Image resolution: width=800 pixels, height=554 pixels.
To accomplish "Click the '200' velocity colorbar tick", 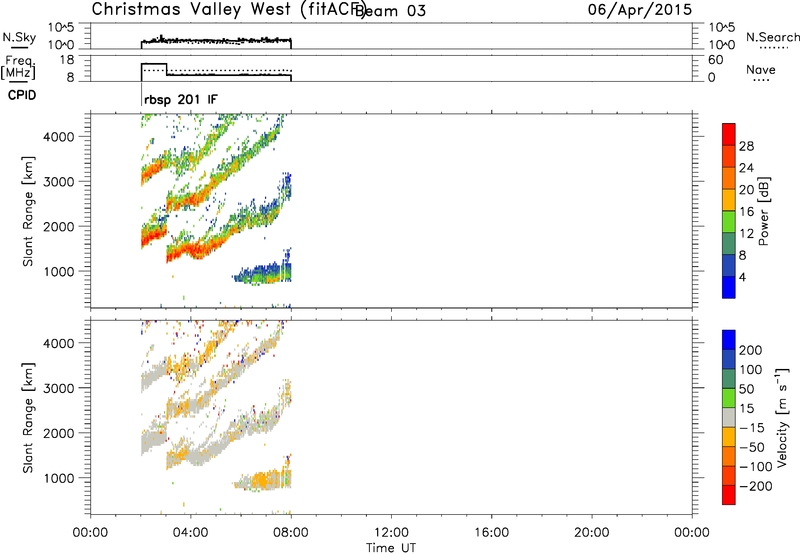I will [751, 350].
